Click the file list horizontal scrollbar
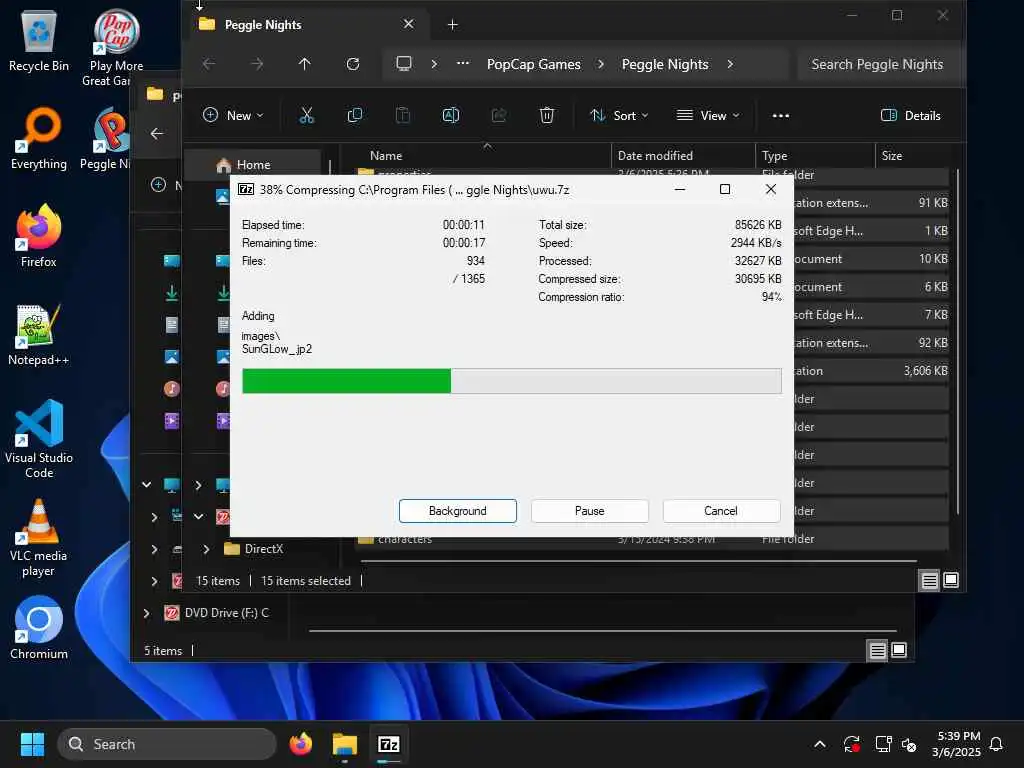Screen dimensions: 1024x768 (638, 561)
